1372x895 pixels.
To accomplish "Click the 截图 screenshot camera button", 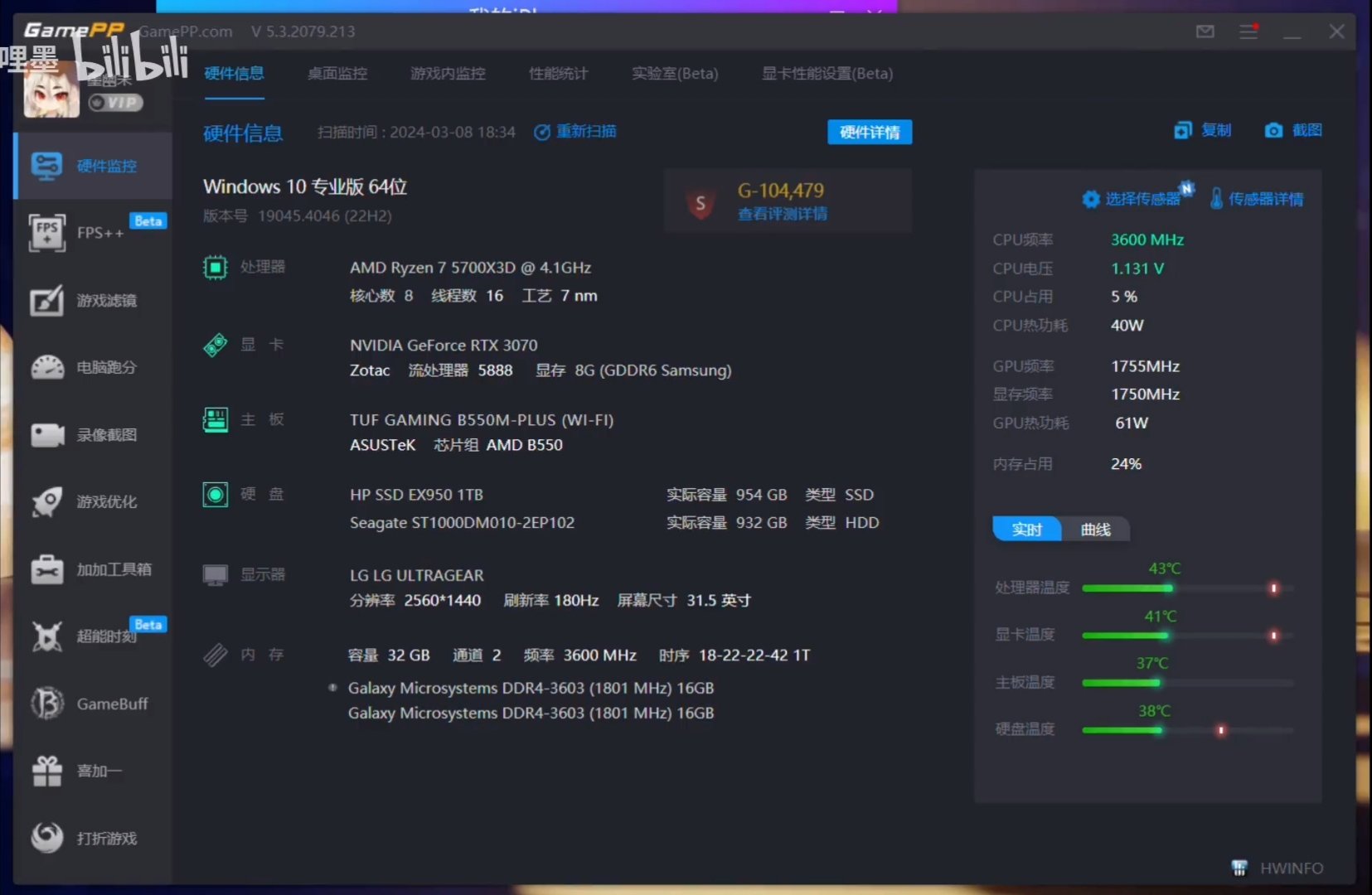I will tap(1293, 130).
